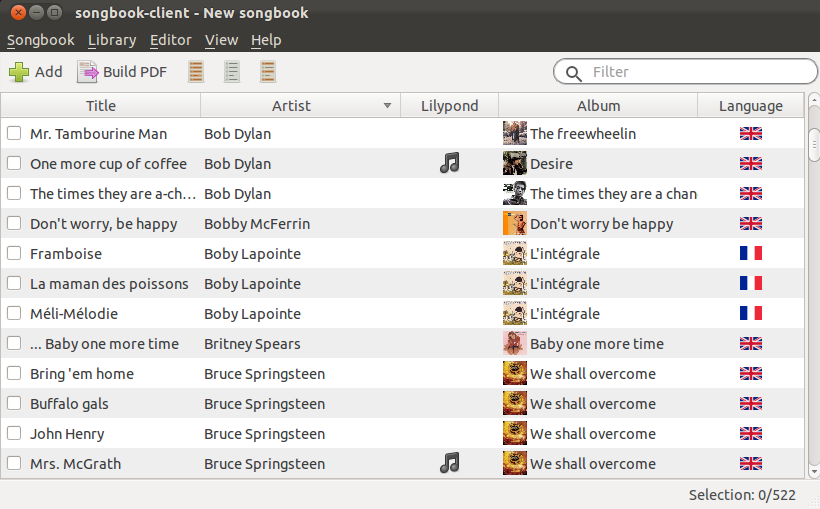Open the Editor menu
This screenshot has height=509, width=820.
170,40
